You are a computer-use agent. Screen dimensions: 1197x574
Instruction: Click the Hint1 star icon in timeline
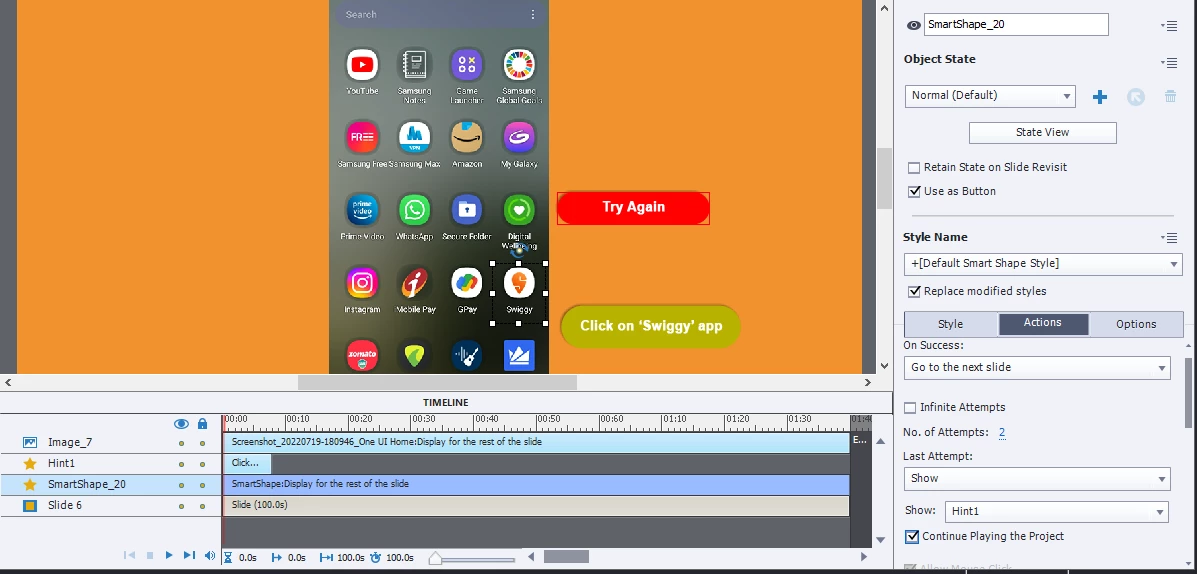click(30, 463)
